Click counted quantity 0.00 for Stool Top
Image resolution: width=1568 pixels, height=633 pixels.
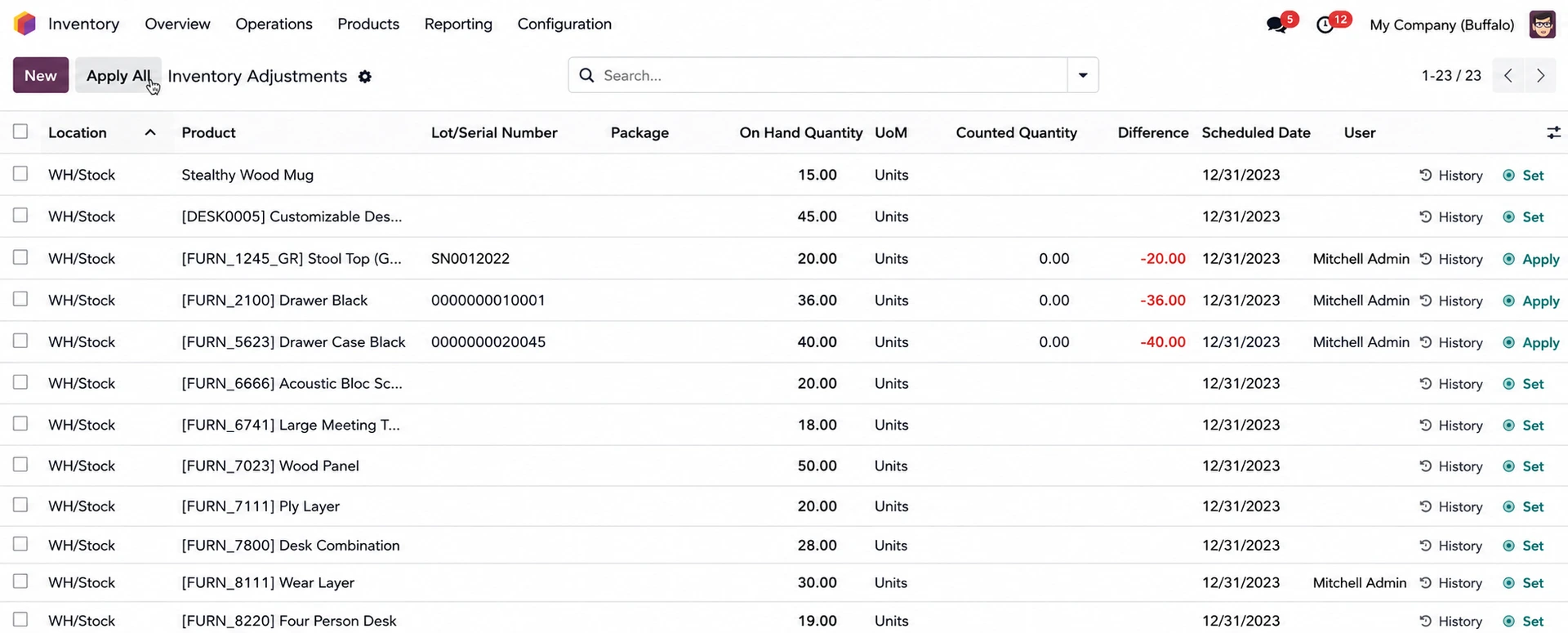(x=1053, y=259)
